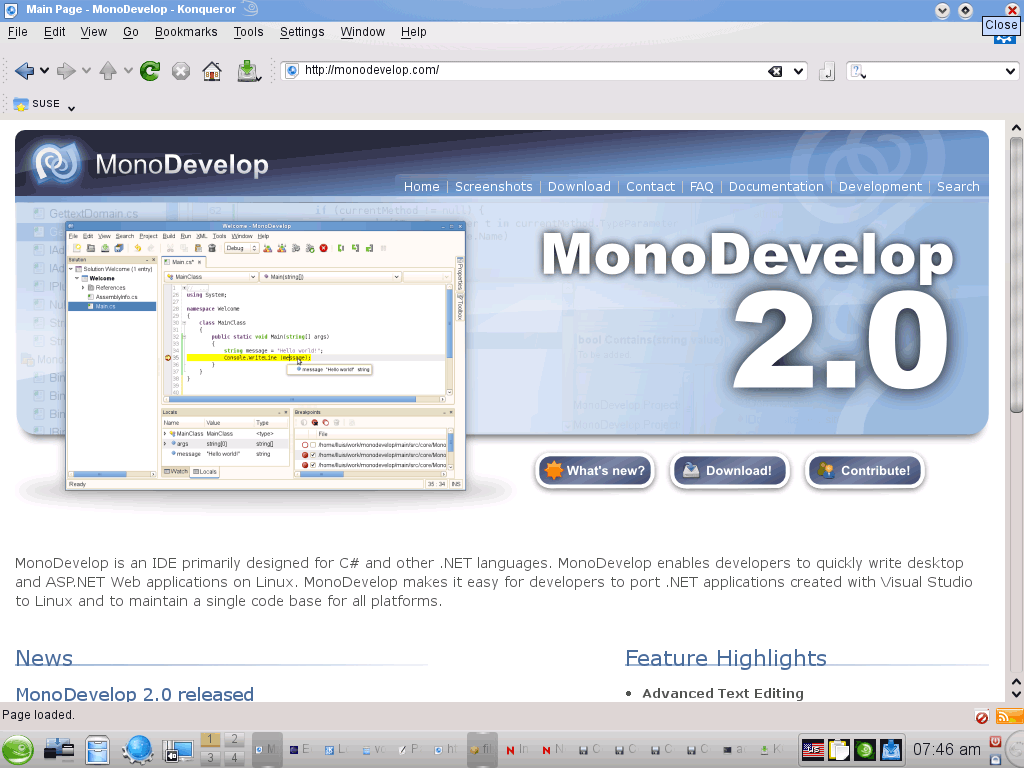Click the MonoDevelop IDE screenshot thumbnail
Image resolution: width=1024 pixels, height=768 pixels.
[265, 356]
